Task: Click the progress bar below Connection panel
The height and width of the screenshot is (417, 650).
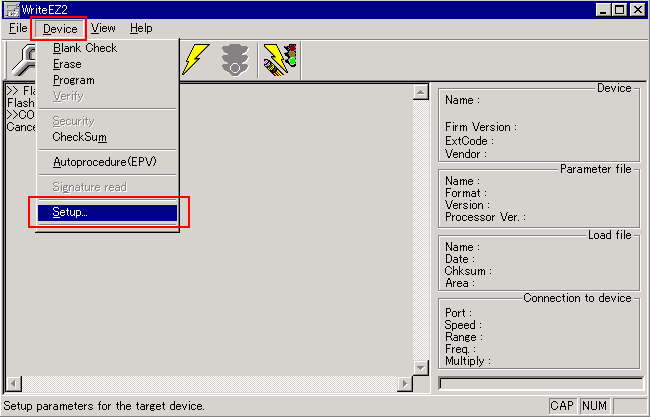Action: coord(541,383)
